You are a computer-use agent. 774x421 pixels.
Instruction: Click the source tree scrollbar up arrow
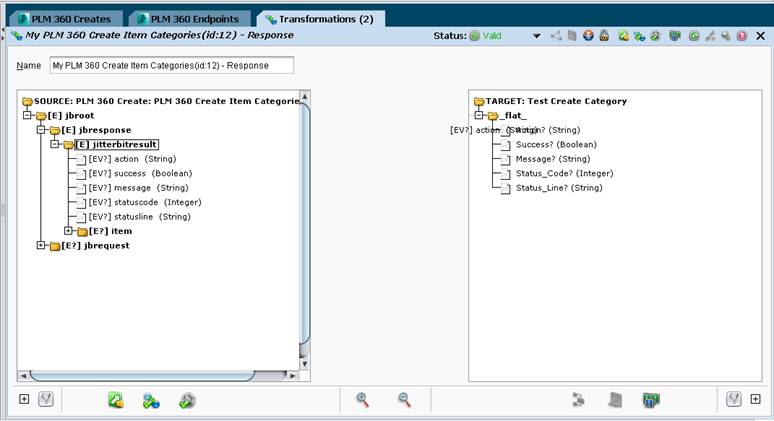tap(305, 96)
